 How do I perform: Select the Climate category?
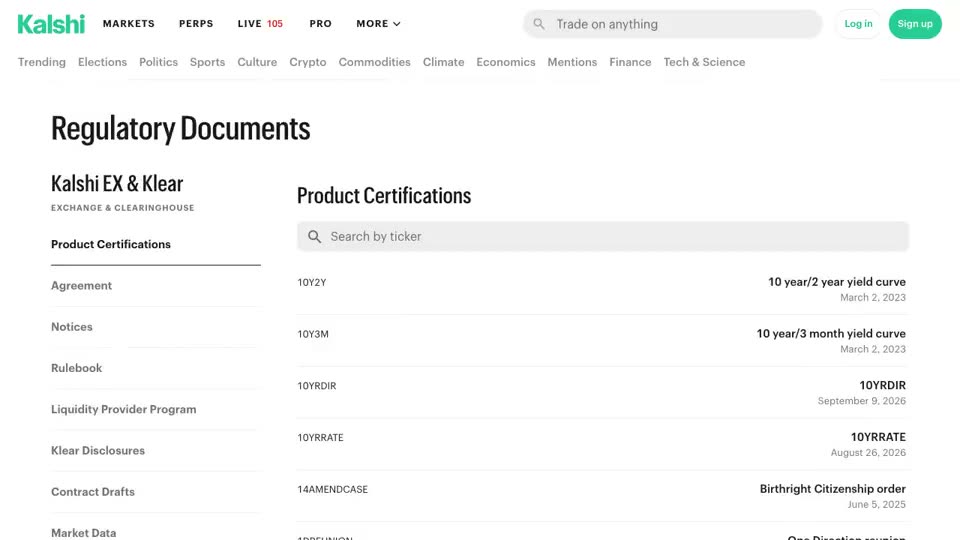tap(443, 62)
